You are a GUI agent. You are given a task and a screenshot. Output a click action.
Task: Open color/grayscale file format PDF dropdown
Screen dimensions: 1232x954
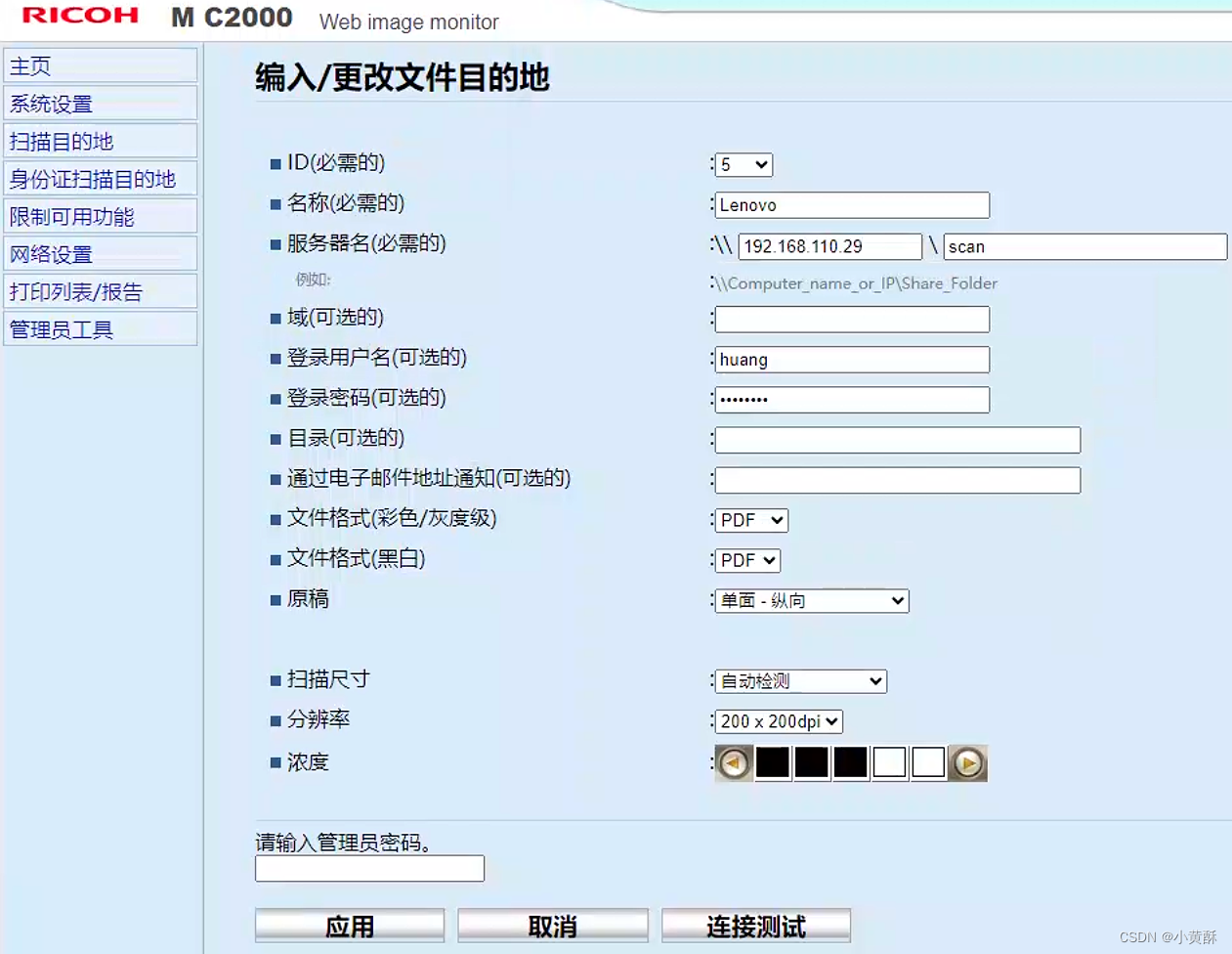pyautogui.click(x=751, y=520)
